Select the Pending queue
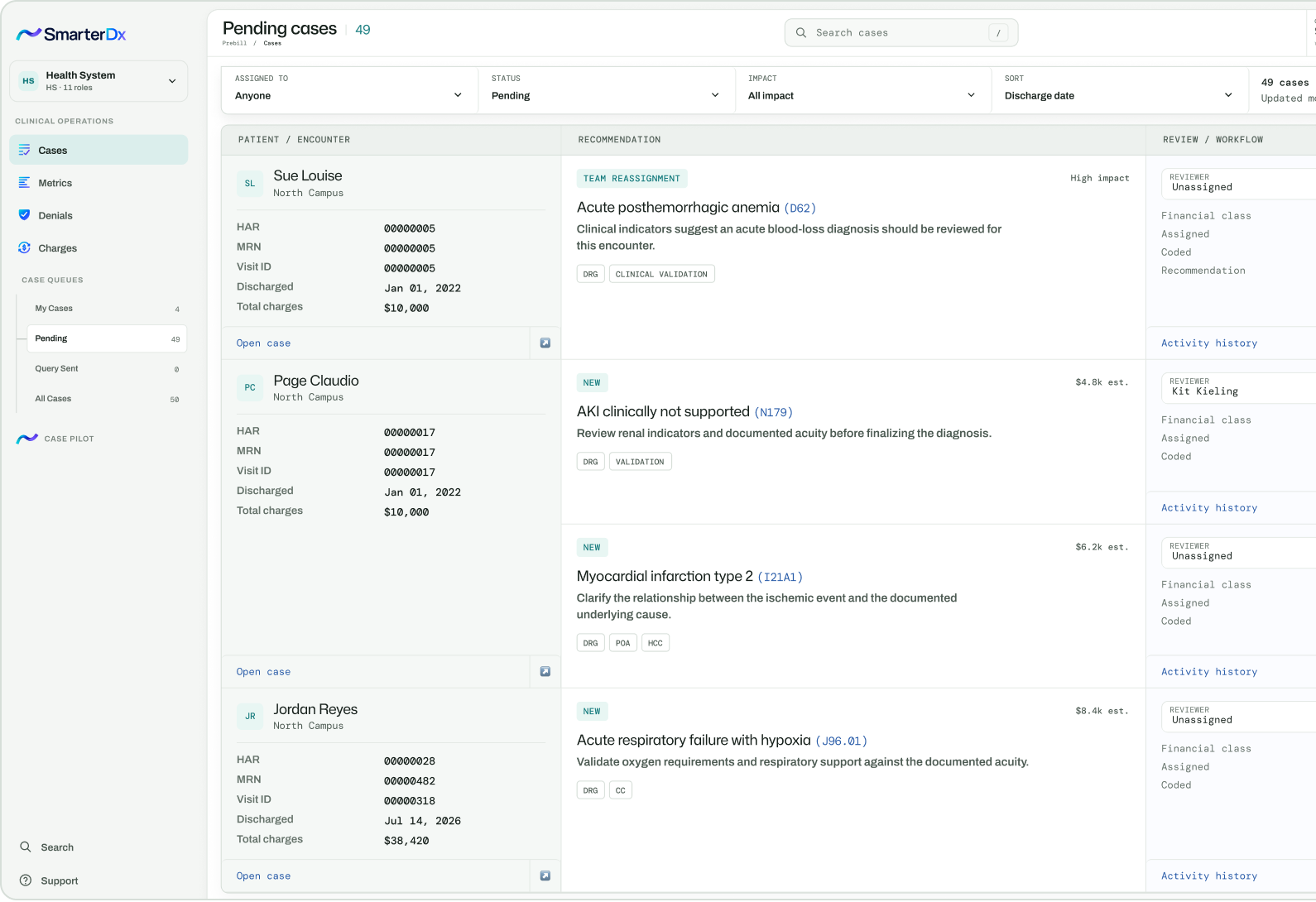The width and height of the screenshot is (1316, 902). coord(107,338)
